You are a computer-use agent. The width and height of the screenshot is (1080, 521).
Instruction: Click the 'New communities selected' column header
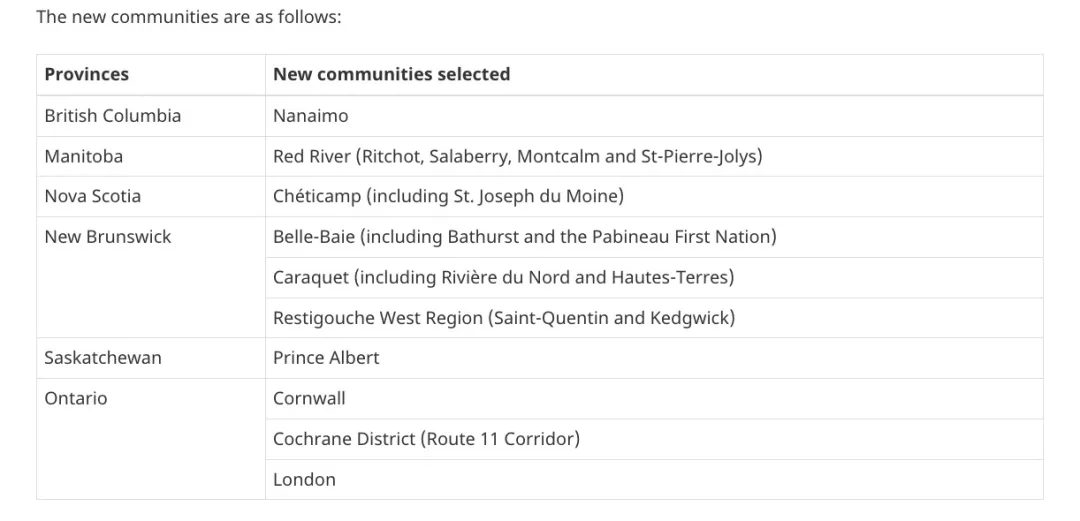(391, 74)
